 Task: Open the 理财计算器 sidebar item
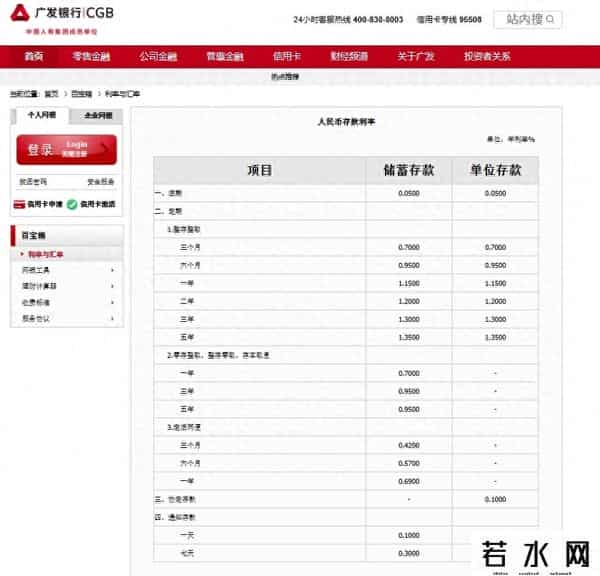pos(39,286)
